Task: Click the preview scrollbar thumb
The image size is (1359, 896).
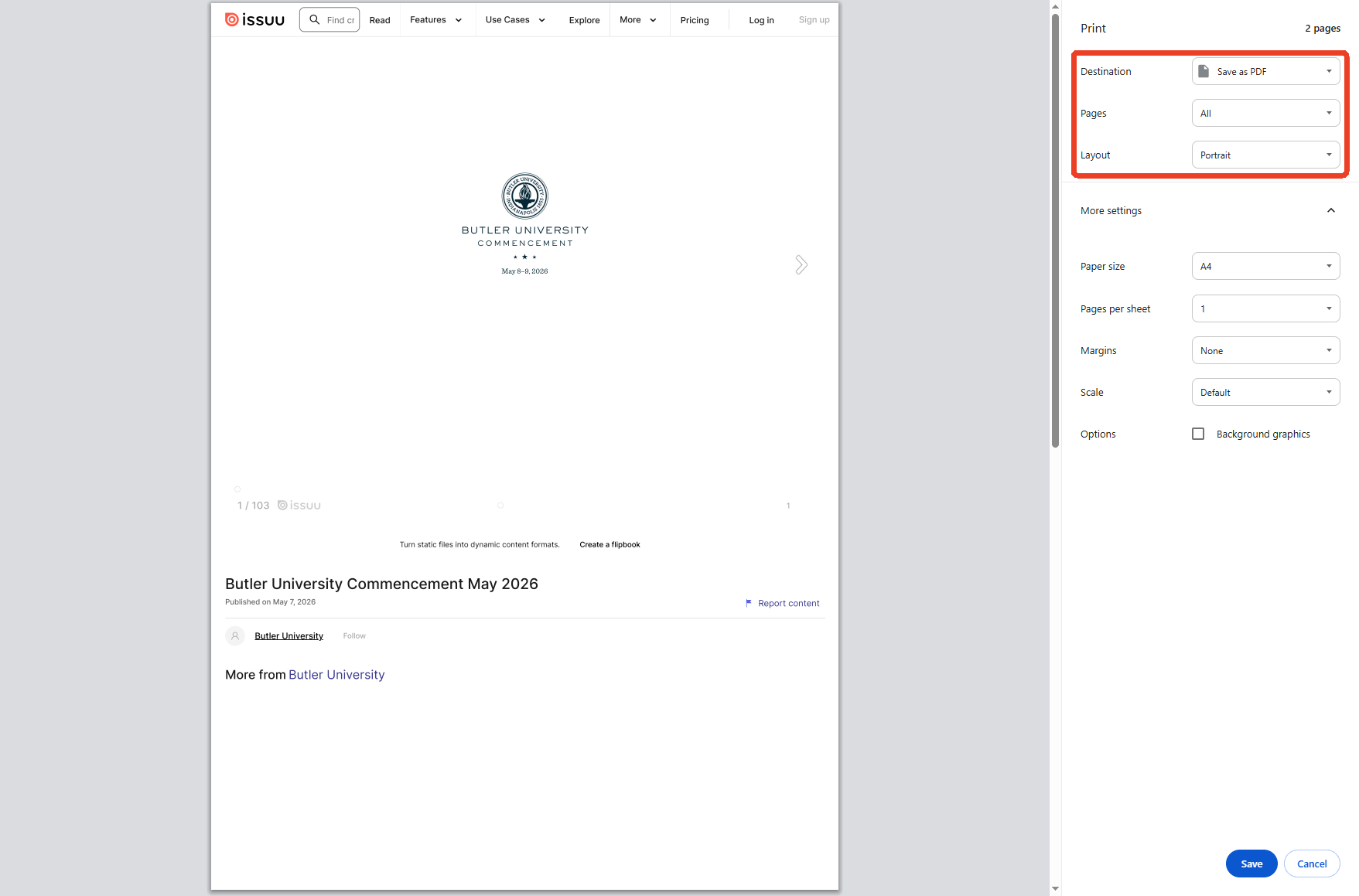Action: (x=1055, y=230)
